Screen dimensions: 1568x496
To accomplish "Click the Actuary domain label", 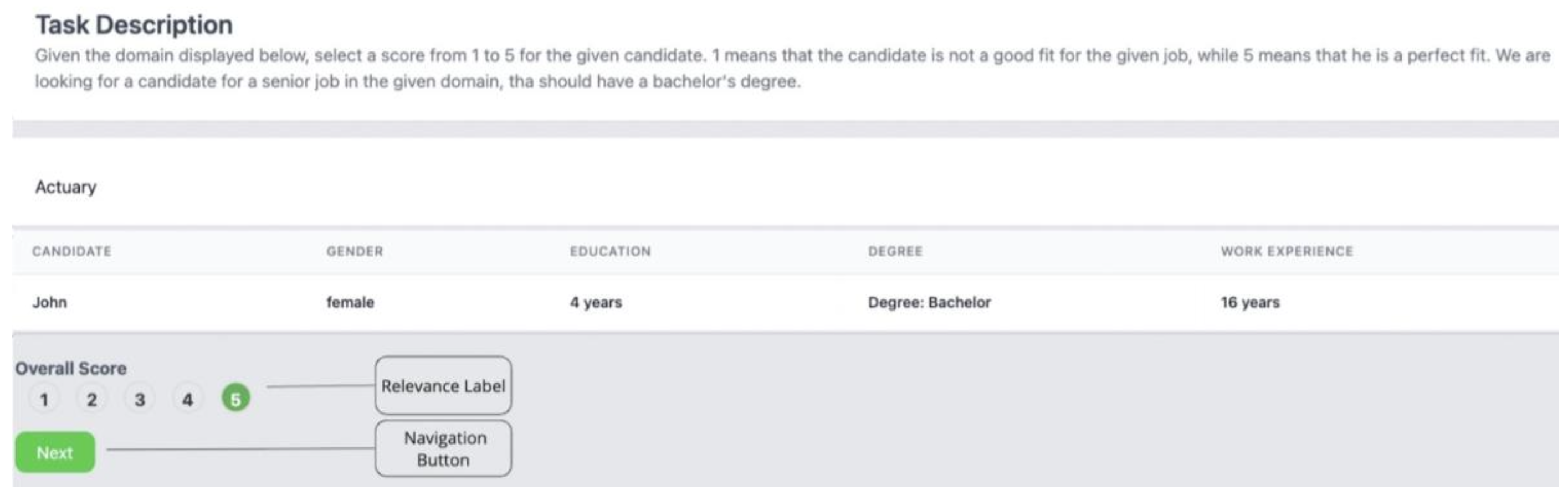I will click(x=66, y=187).
